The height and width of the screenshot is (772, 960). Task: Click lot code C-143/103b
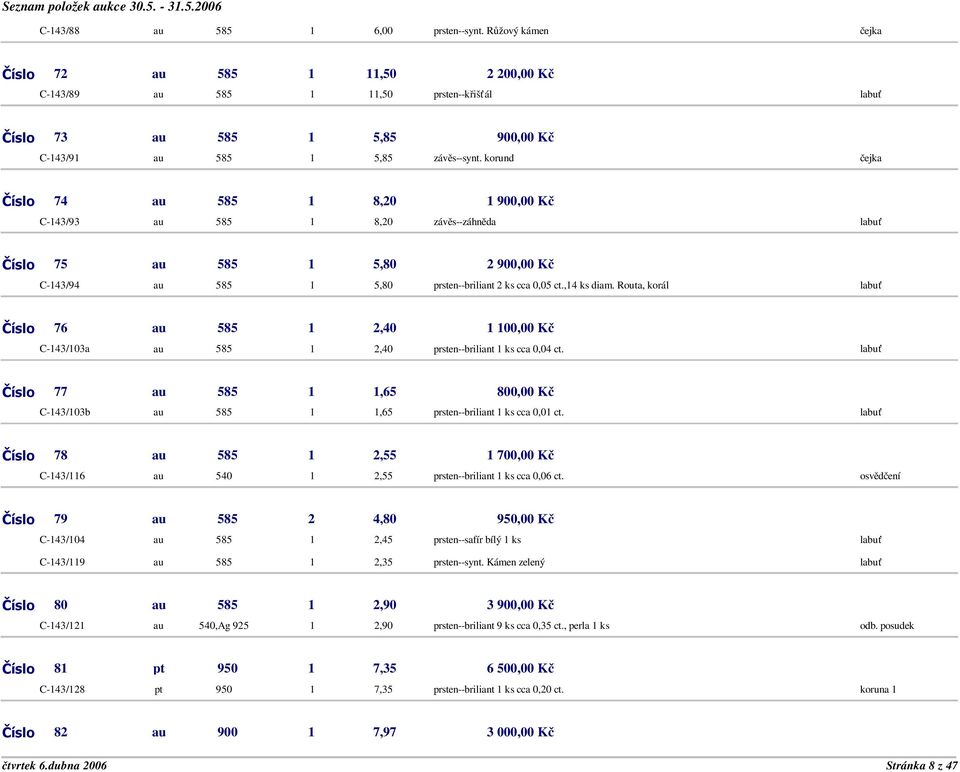pyautogui.click(x=64, y=412)
